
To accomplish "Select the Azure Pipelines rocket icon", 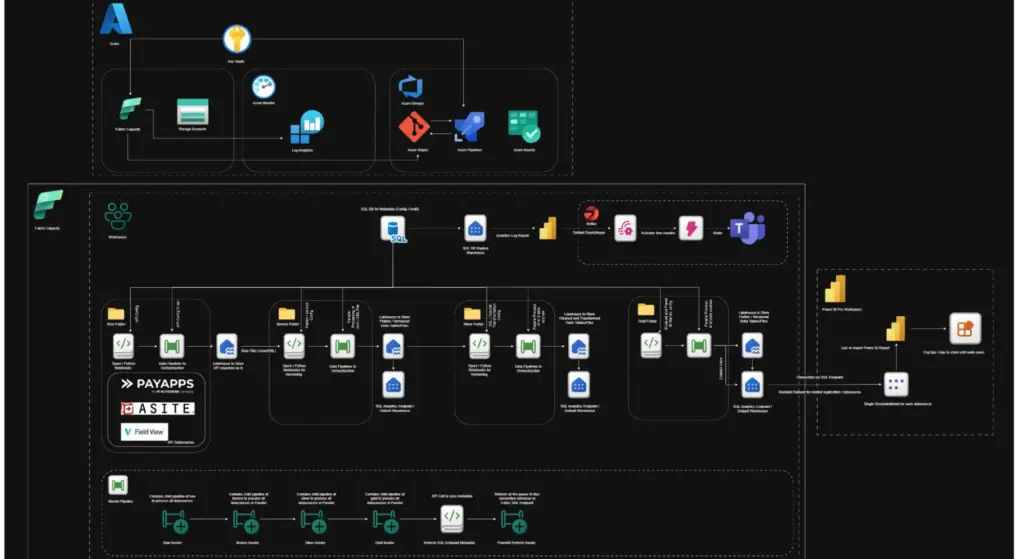I will 469,127.
